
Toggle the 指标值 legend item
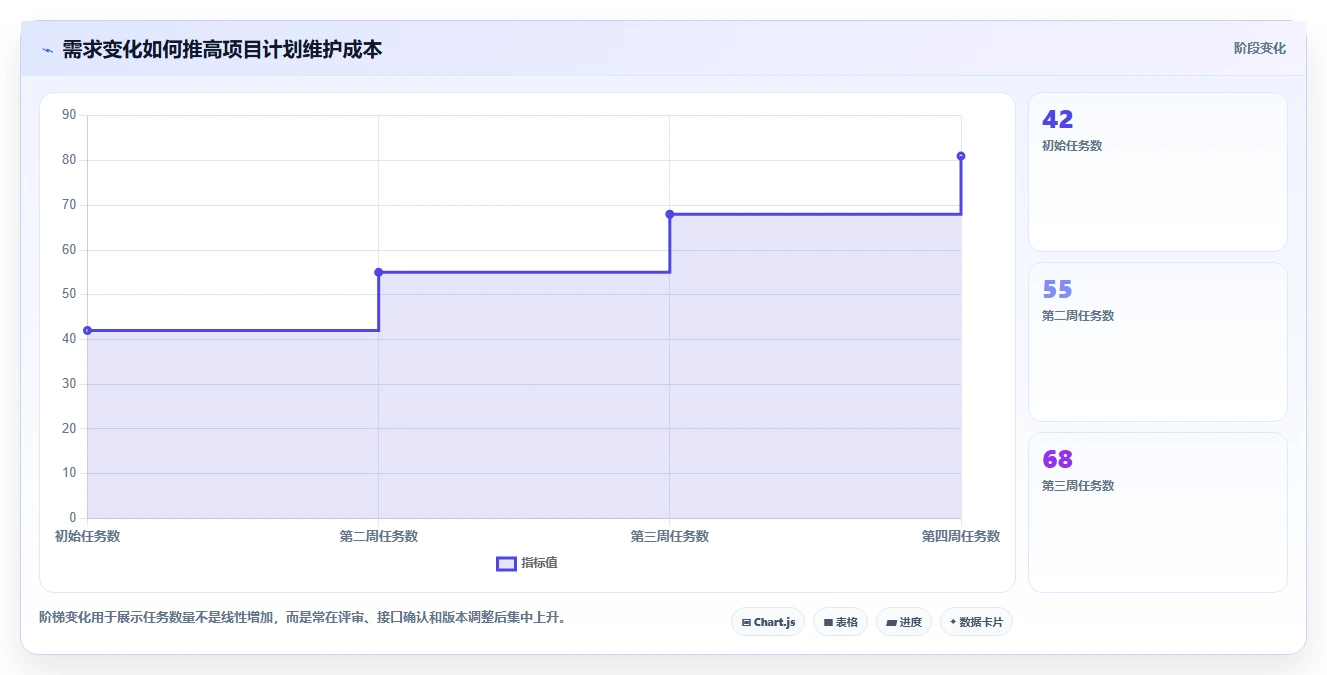[x=527, y=563]
